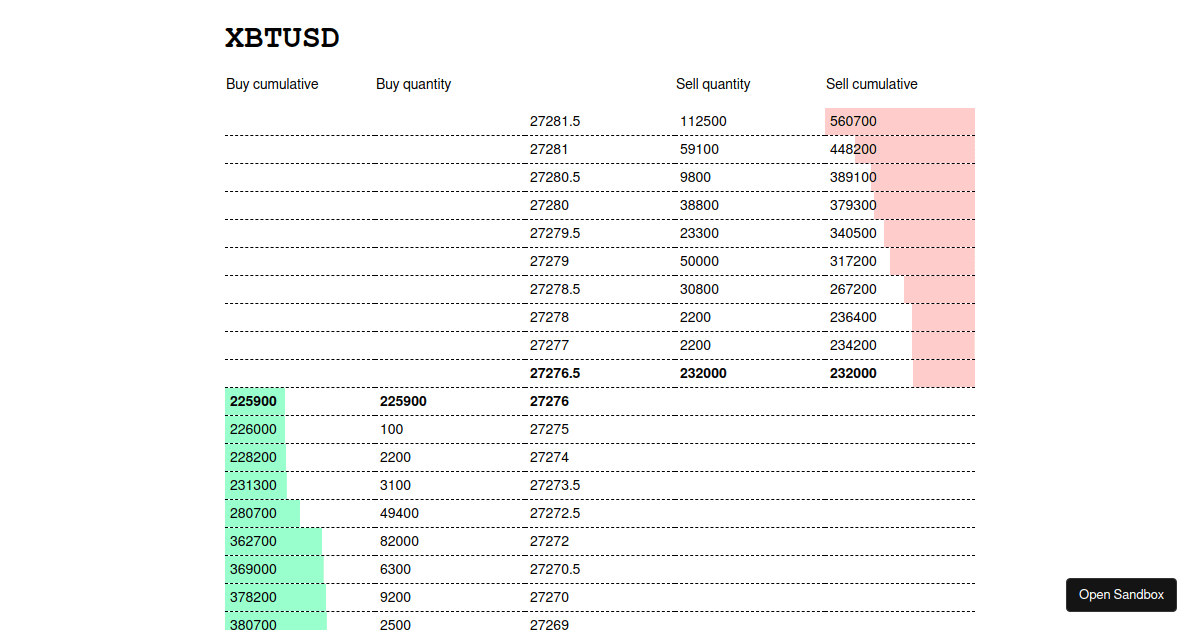Click the XBTUSD heading
Viewport: 1200px width, 630px height.
click(x=283, y=38)
